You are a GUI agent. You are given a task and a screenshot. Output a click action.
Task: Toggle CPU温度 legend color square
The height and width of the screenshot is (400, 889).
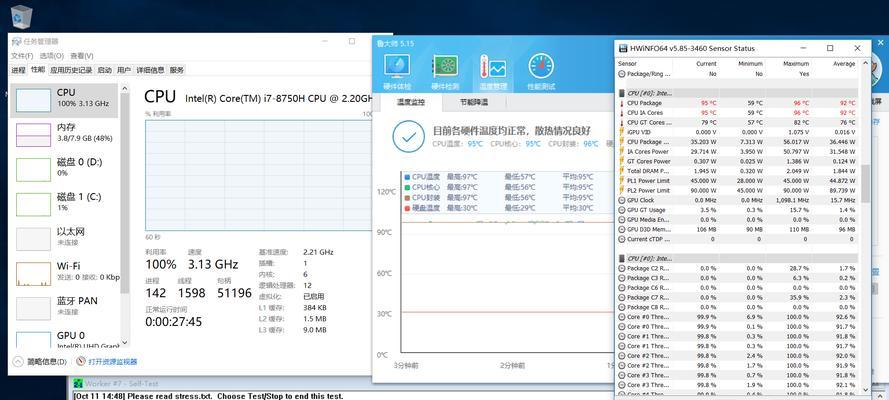pos(407,177)
